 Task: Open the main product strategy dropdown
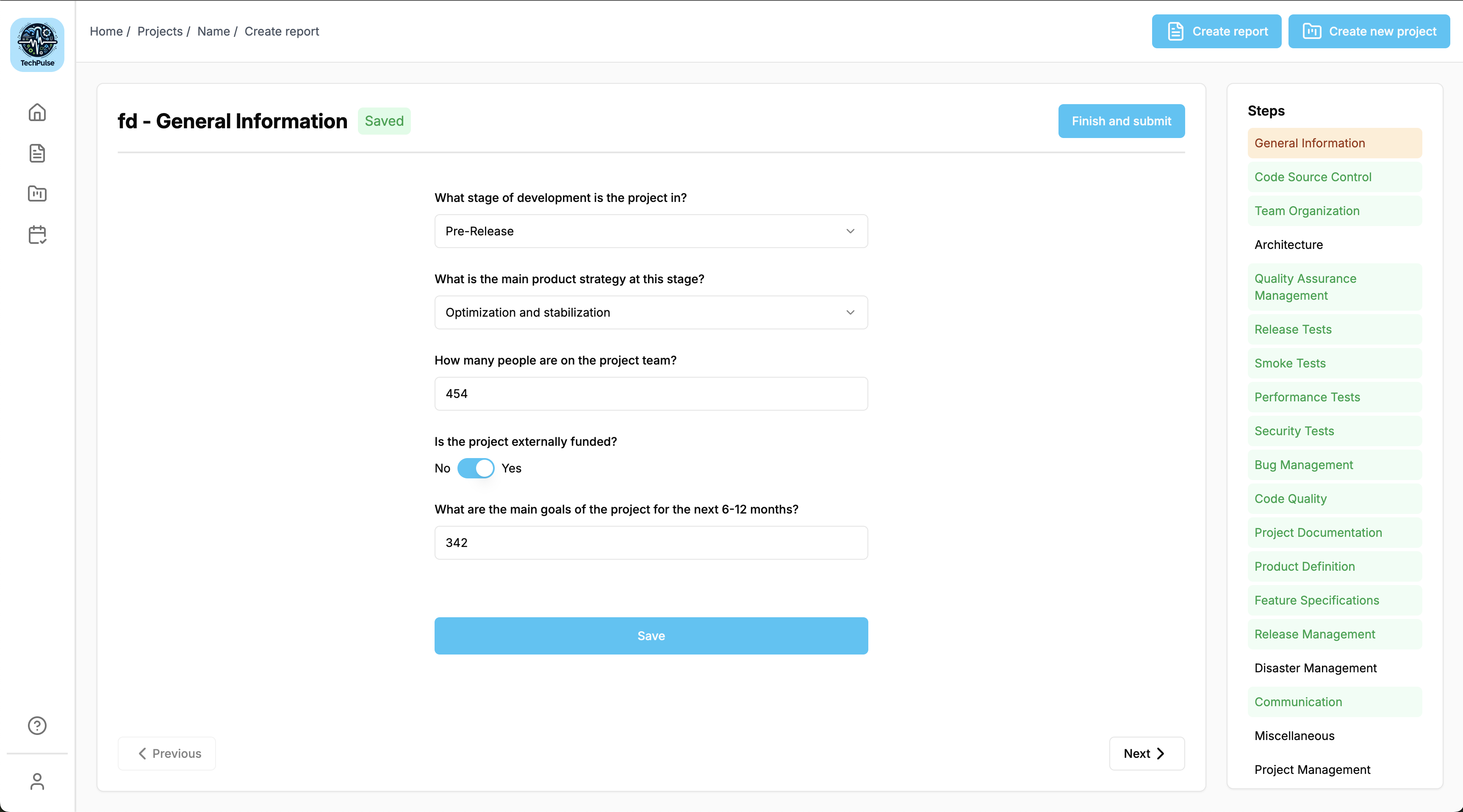(x=651, y=312)
